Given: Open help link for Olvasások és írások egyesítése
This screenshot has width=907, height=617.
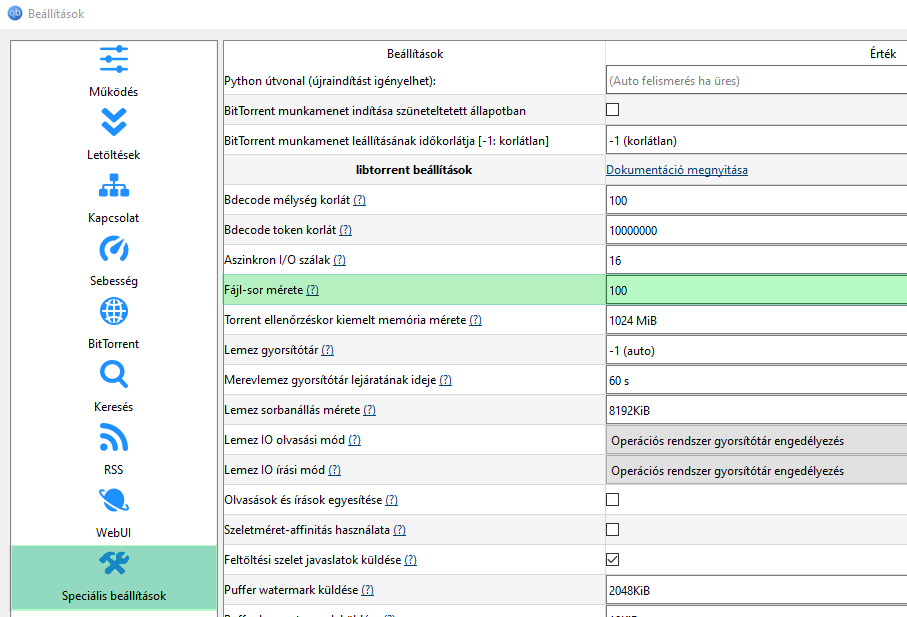Looking at the screenshot, I should (x=392, y=500).
